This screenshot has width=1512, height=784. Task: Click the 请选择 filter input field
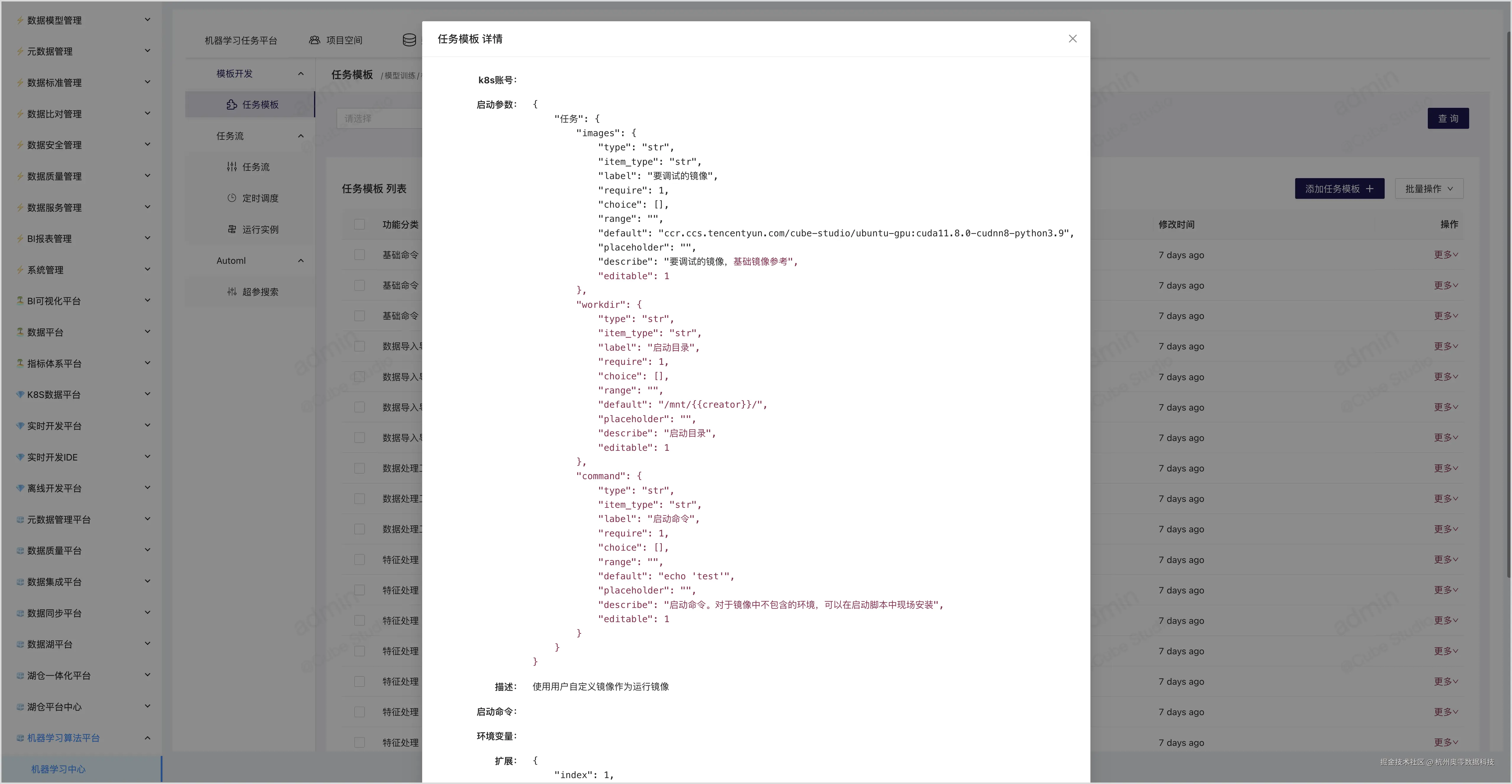point(378,118)
